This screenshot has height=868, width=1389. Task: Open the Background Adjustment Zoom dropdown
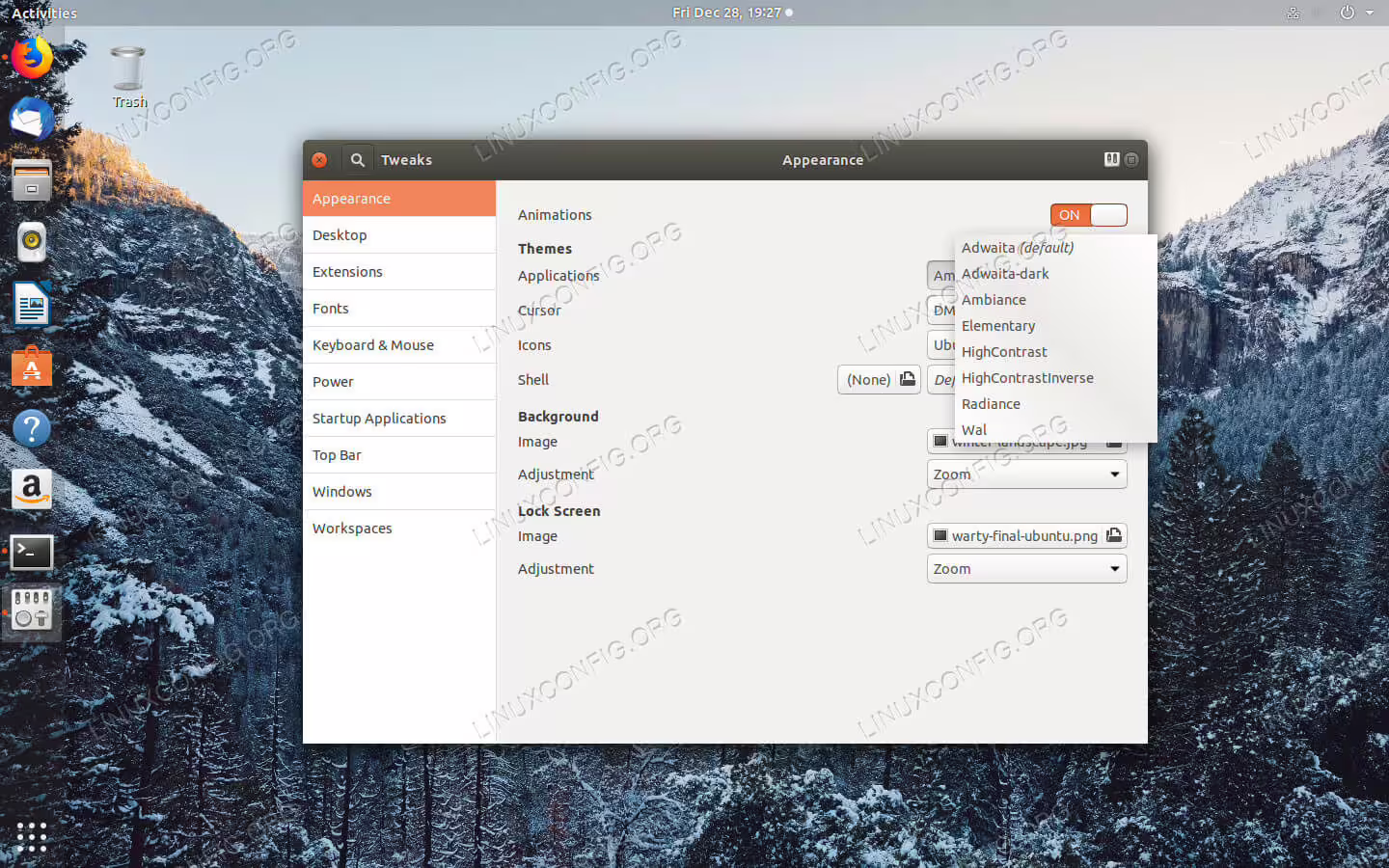[x=1027, y=475]
